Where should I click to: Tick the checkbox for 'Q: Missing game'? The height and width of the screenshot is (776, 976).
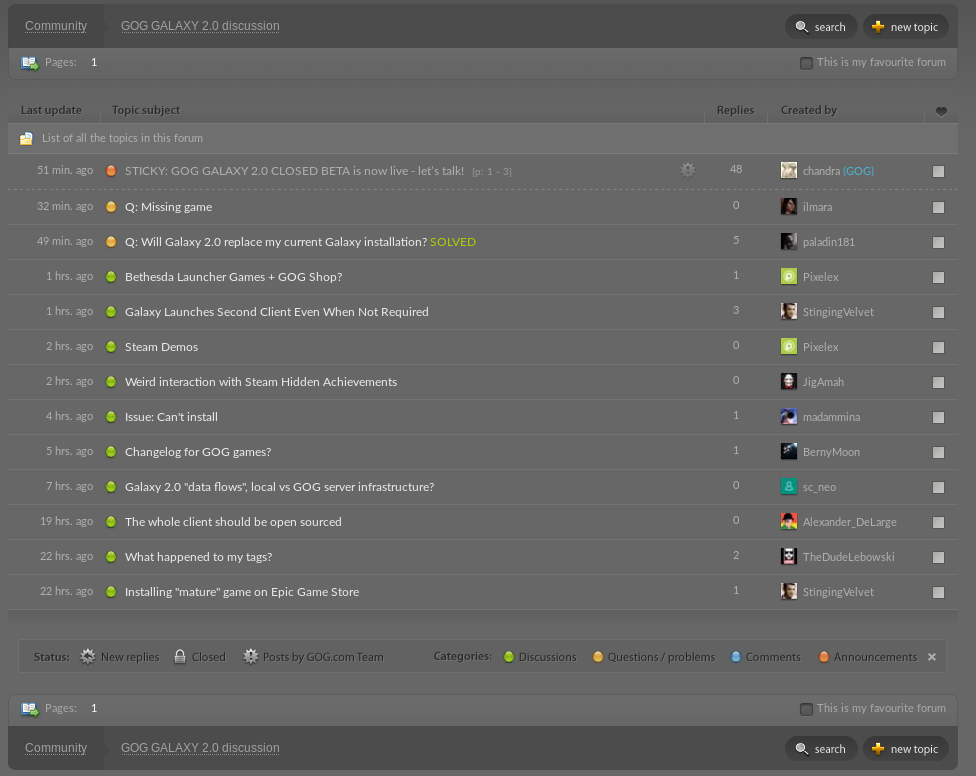[938, 207]
